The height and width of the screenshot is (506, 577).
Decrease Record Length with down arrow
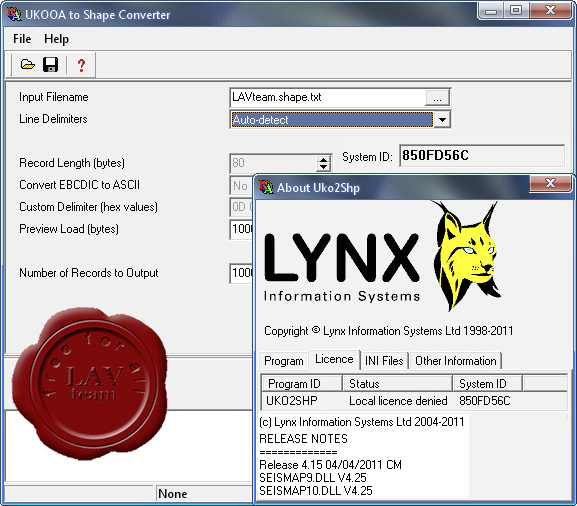pos(323,167)
